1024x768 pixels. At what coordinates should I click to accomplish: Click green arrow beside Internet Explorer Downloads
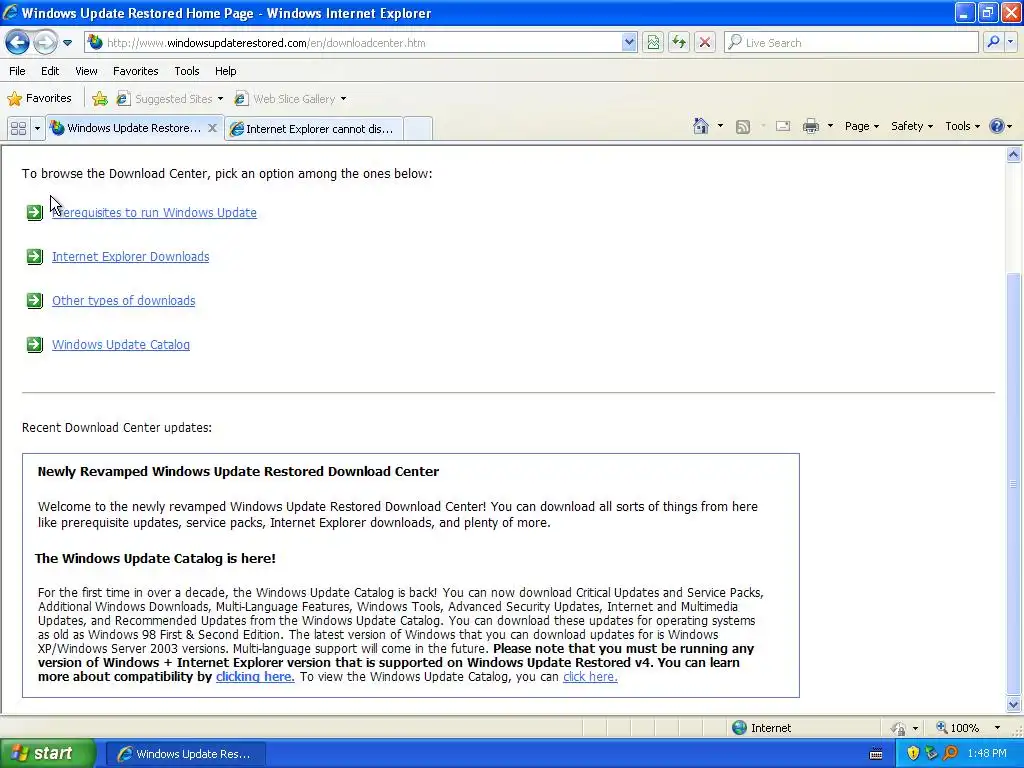click(x=35, y=257)
